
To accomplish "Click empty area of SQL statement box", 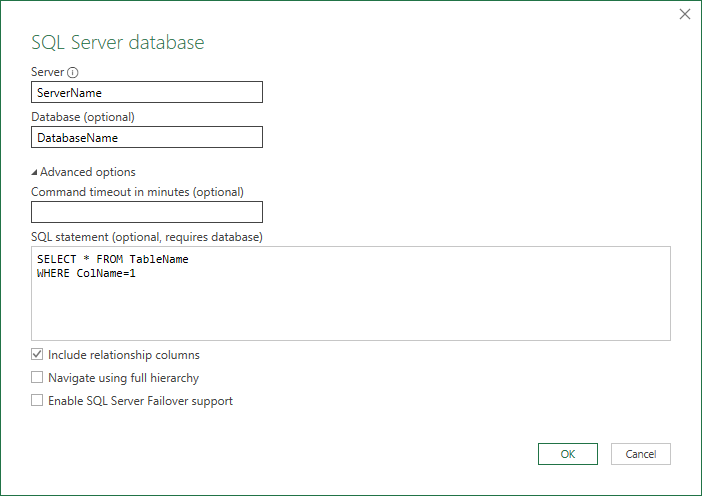I will (350, 310).
